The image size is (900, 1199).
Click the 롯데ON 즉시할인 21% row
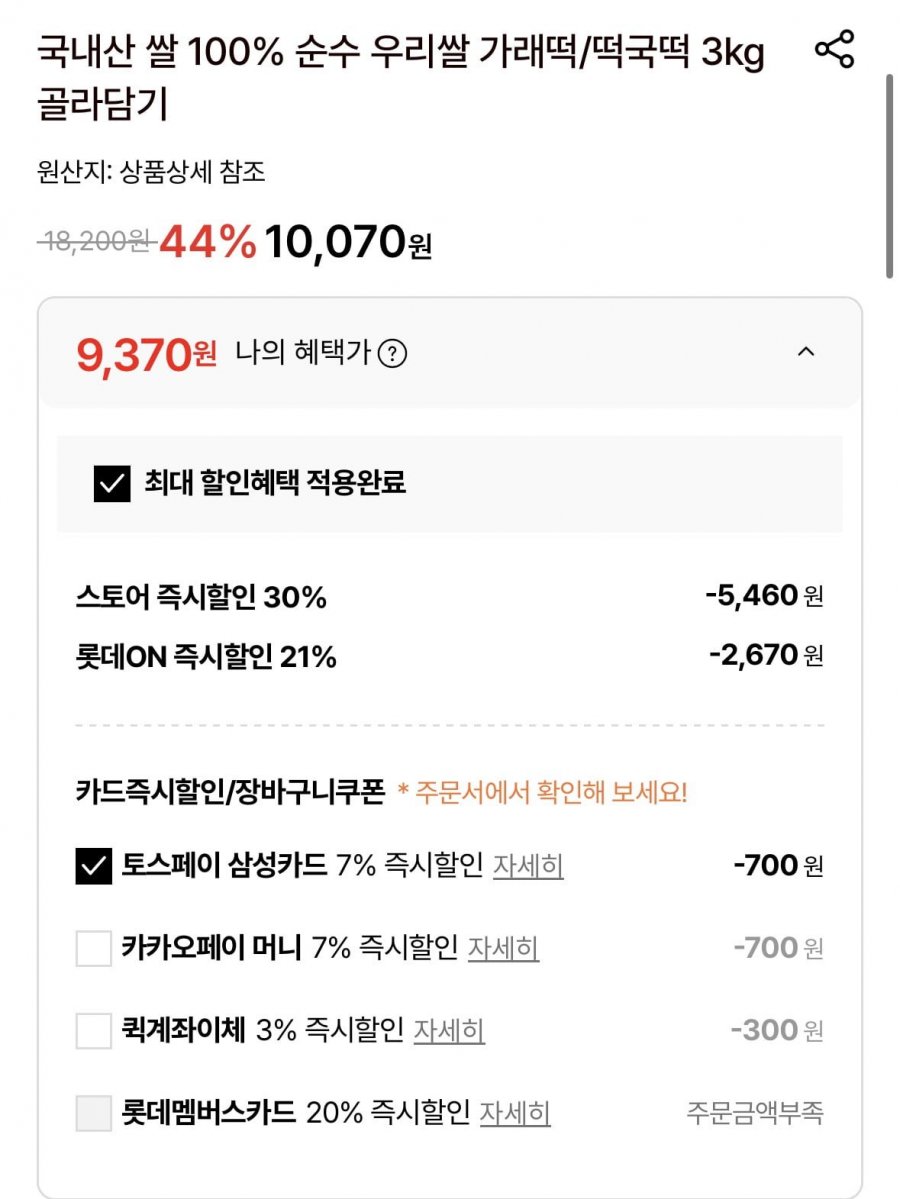pos(450,656)
